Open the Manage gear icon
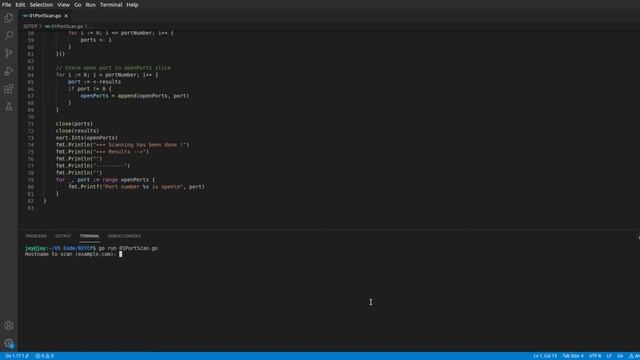 click(x=9, y=343)
